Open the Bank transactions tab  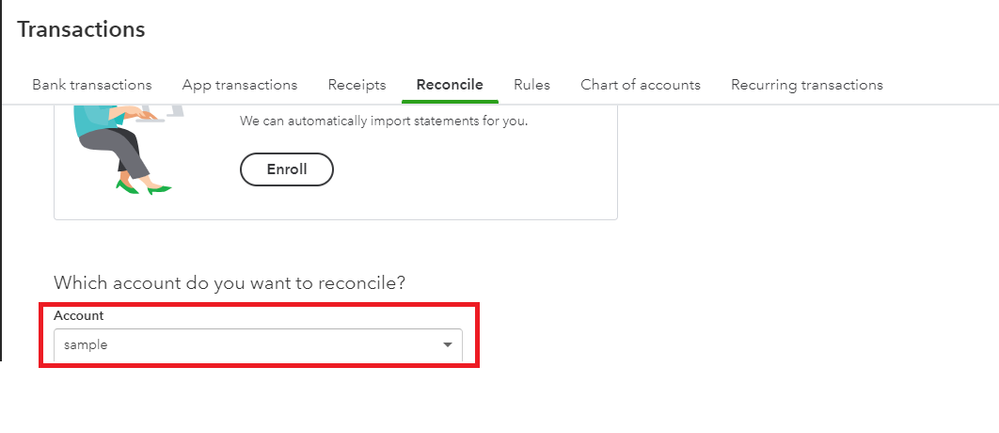coord(92,85)
